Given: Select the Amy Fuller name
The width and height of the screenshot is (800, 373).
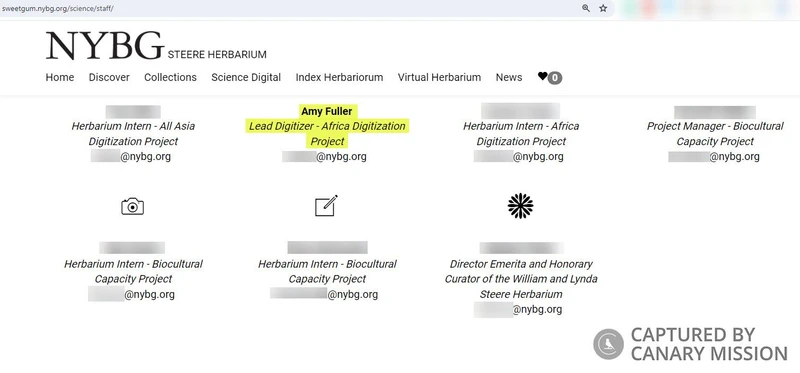Looking at the screenshot, I should (x=327, y=111).
